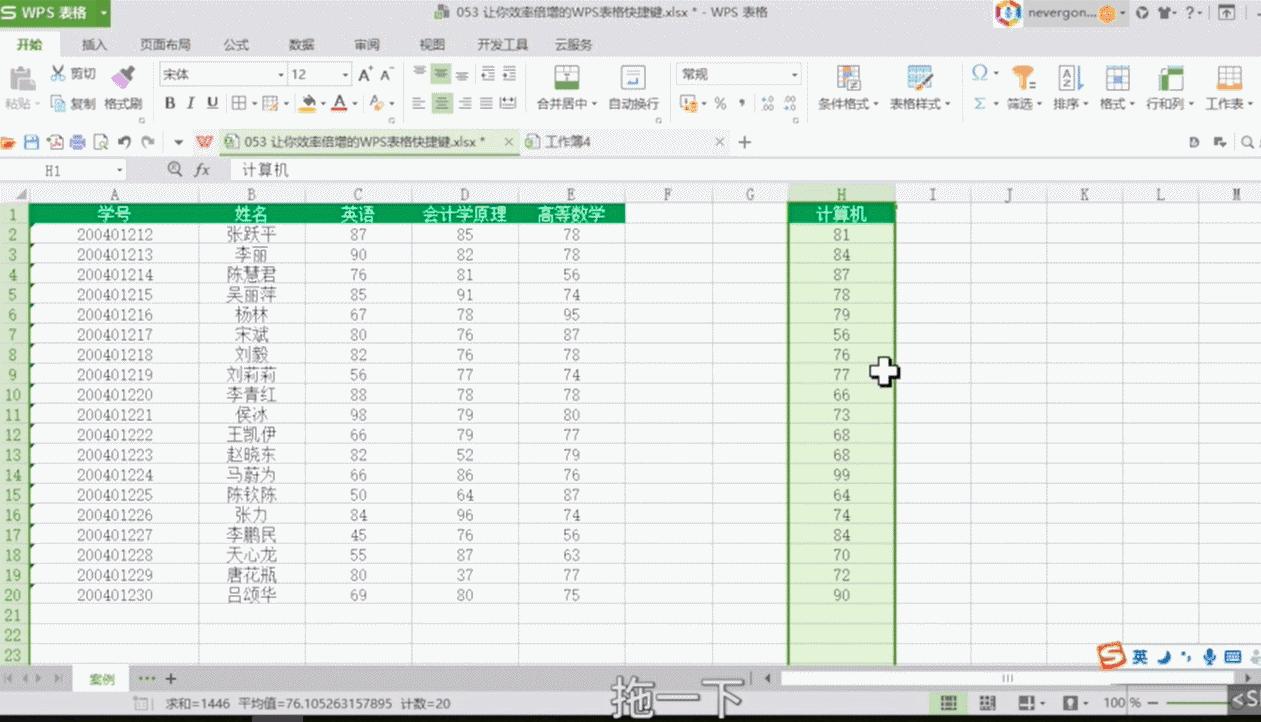
Task: Toggle italic formatting
Action: (x=191, y=101)
